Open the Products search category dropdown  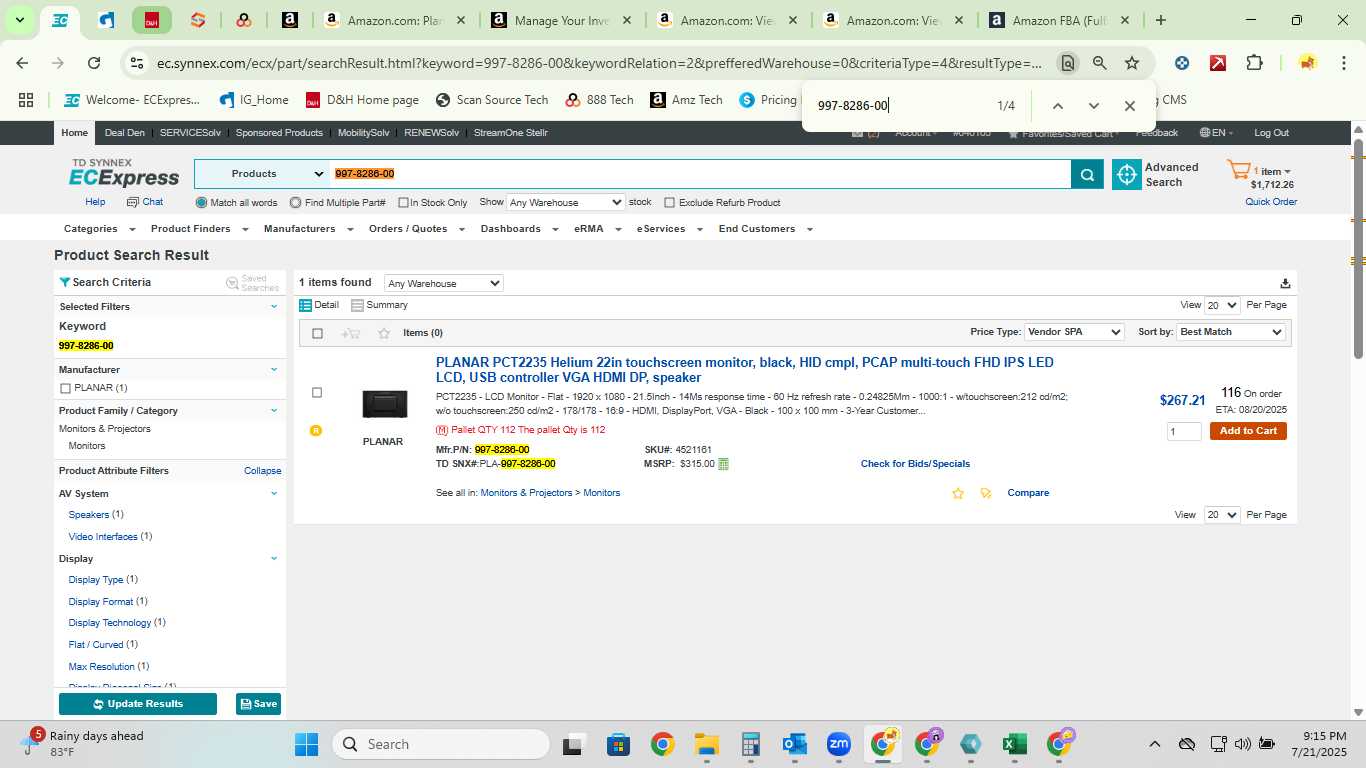click(263, 174)
